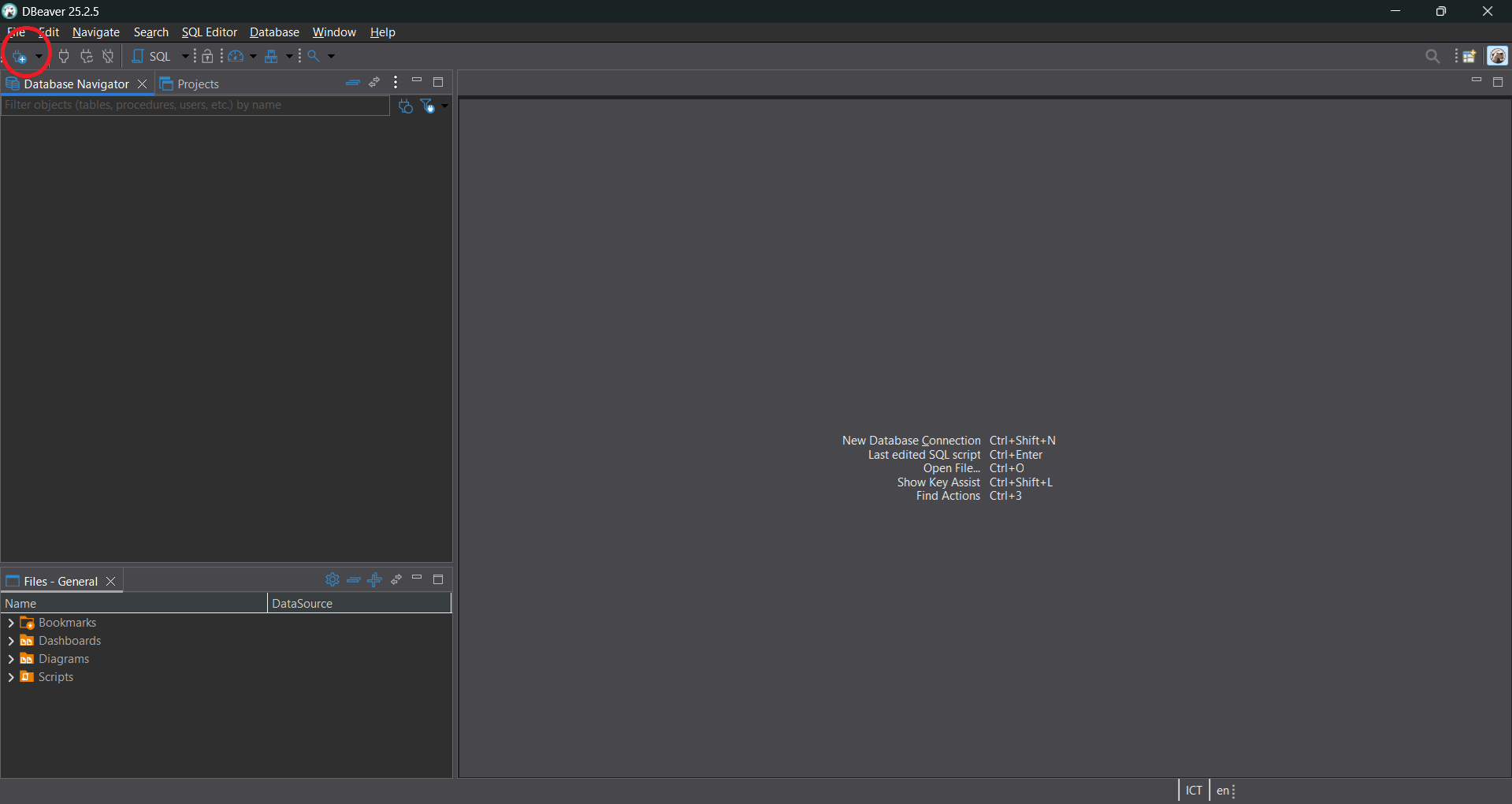
Task: Click the Connect plug icon in toolbar
Action: [64, 57]
